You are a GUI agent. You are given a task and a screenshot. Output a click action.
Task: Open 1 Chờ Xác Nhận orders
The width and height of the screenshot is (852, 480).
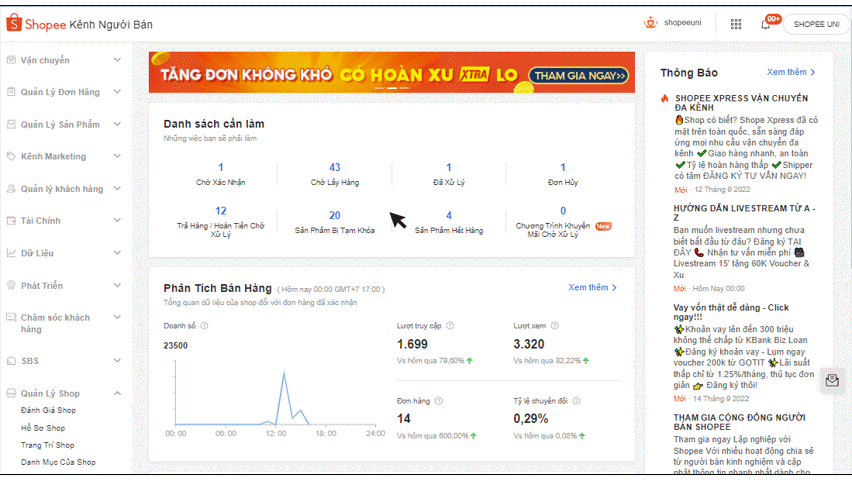pos(221,174)
